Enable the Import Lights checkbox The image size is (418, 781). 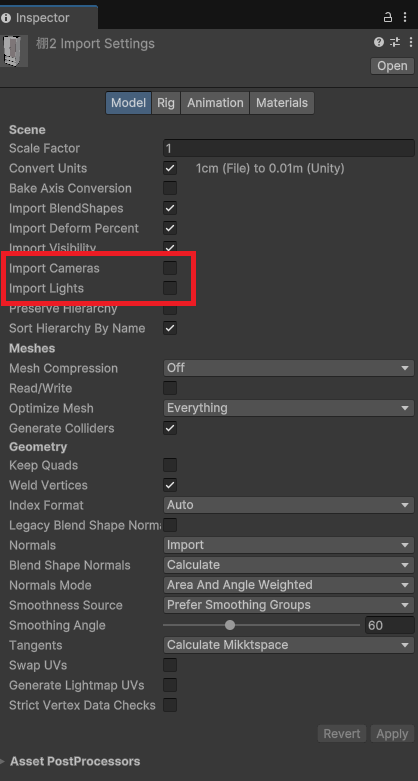click(x=170, y=288)
